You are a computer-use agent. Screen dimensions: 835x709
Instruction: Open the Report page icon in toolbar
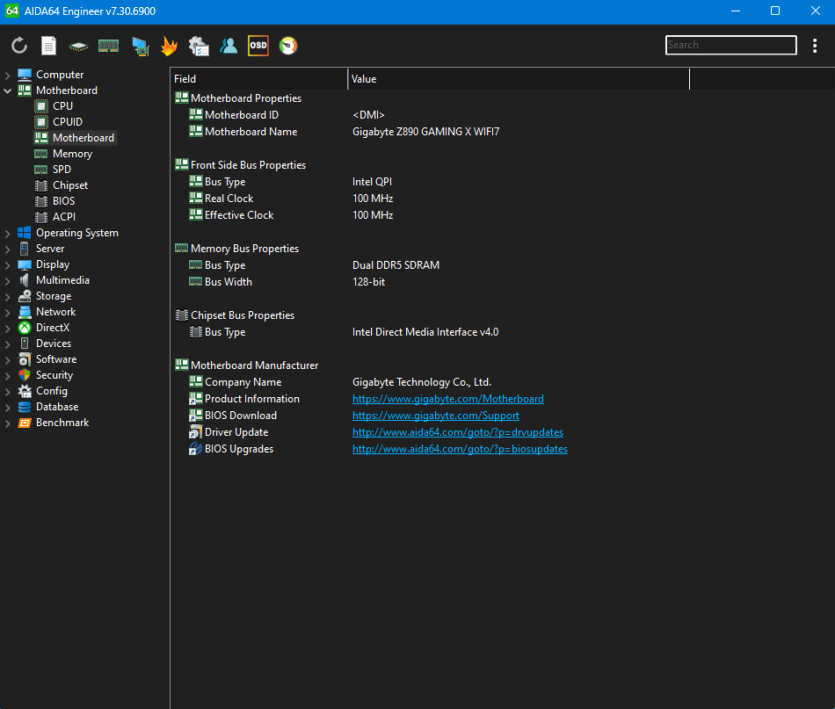pyautogui.click(x=48, y=46)
